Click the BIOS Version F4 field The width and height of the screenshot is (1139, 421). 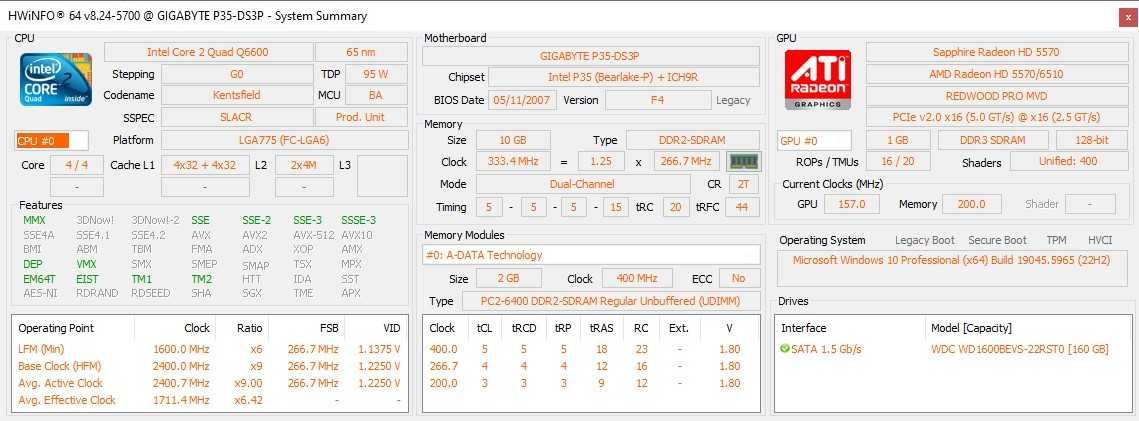pos(657,100)
